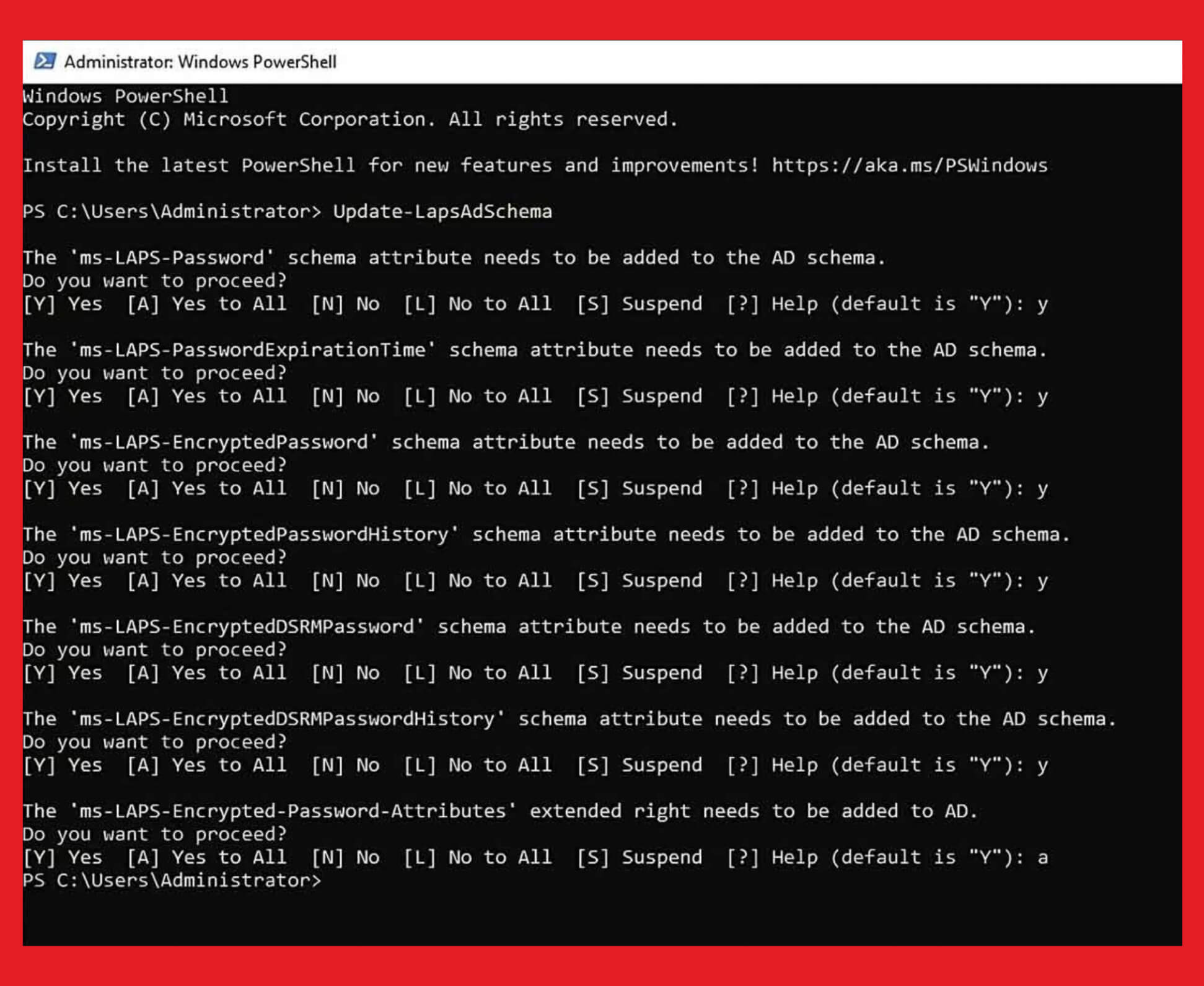The height and width of the screenshot is (986, 1204).
Task: Click the PowerShell icon in the title bar
Action: coord(45,61)
